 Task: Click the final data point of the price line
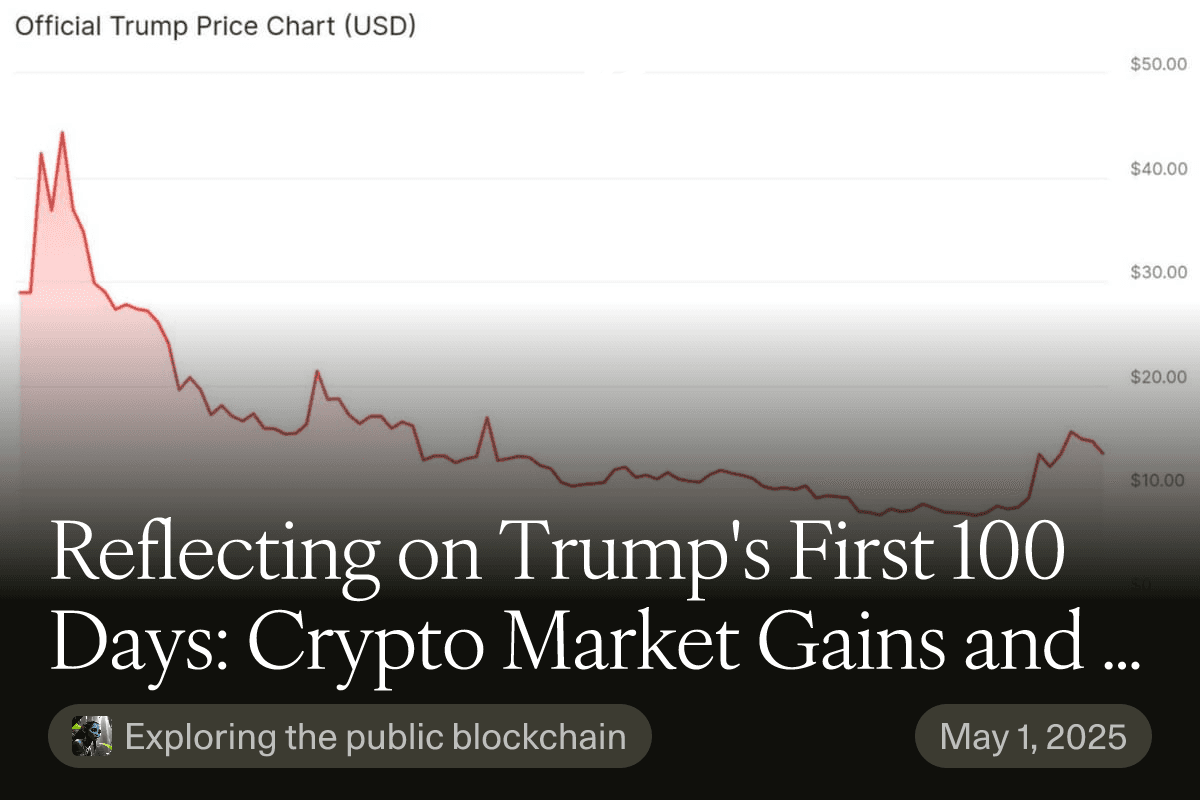[1103, 454]
